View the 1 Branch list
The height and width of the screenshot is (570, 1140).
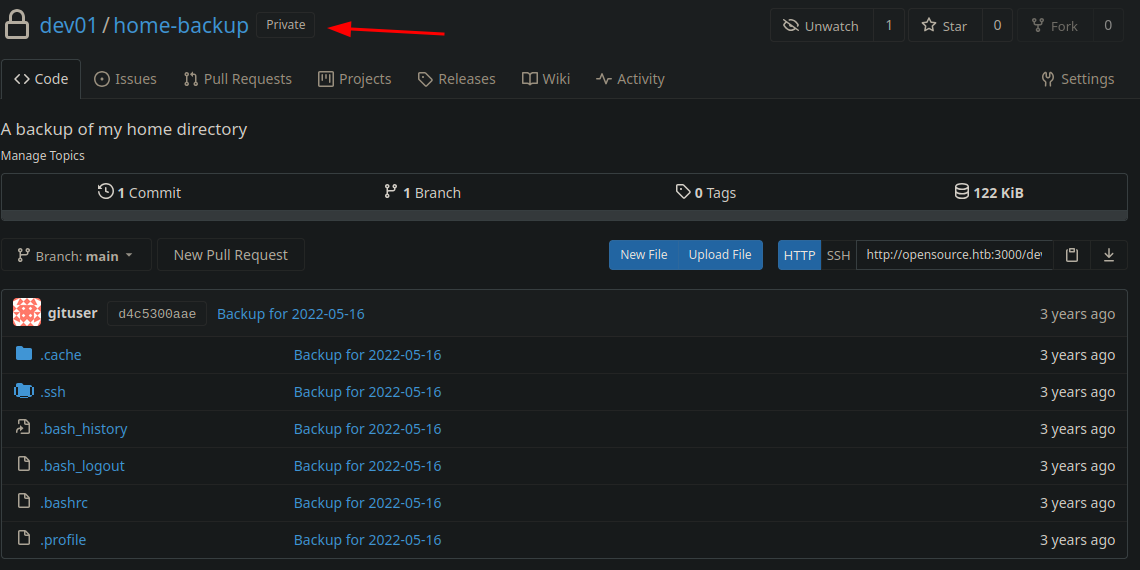point(422,193)
